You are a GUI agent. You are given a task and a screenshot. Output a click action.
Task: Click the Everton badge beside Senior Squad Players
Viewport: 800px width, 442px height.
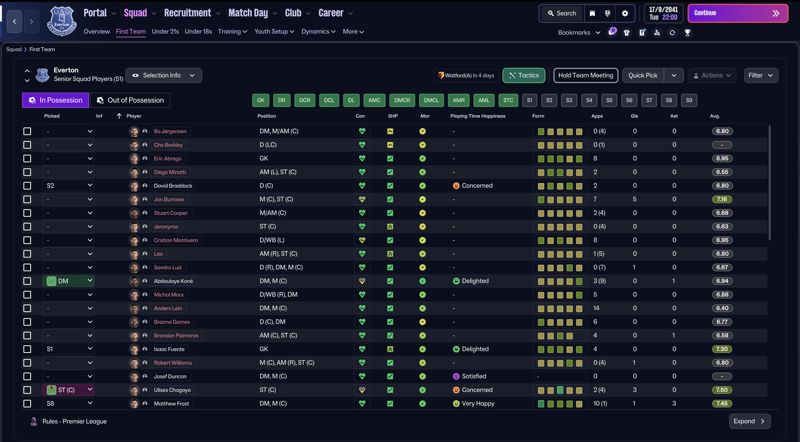point(42,75)
